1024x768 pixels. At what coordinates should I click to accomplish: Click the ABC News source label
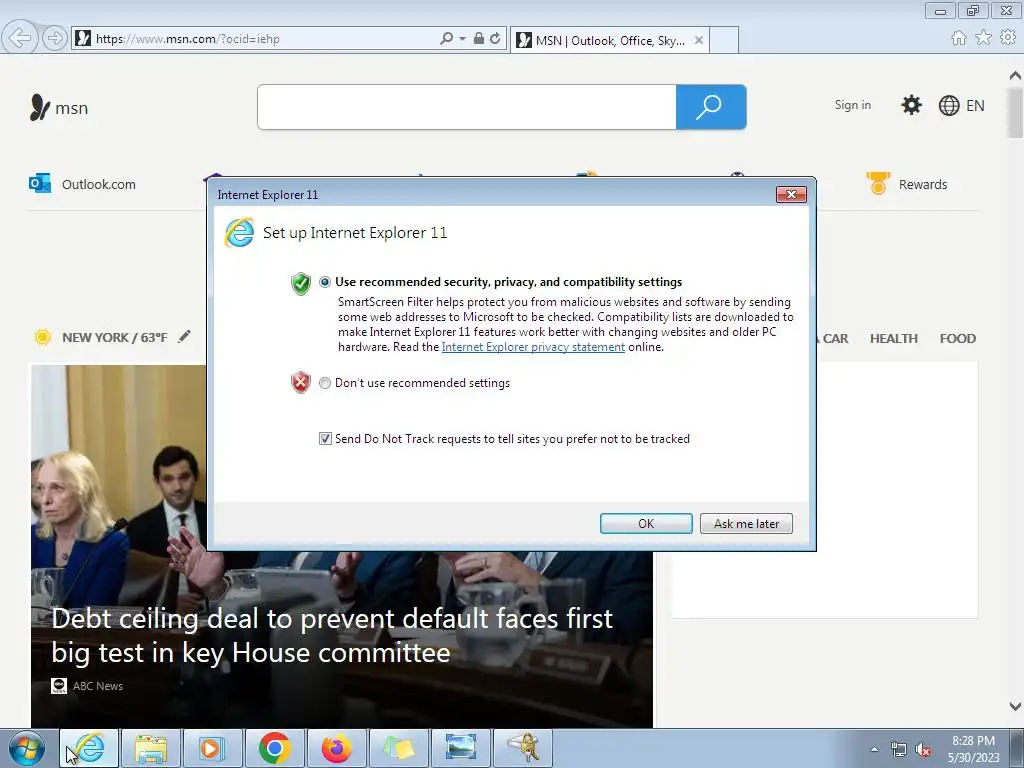point(97,686)
